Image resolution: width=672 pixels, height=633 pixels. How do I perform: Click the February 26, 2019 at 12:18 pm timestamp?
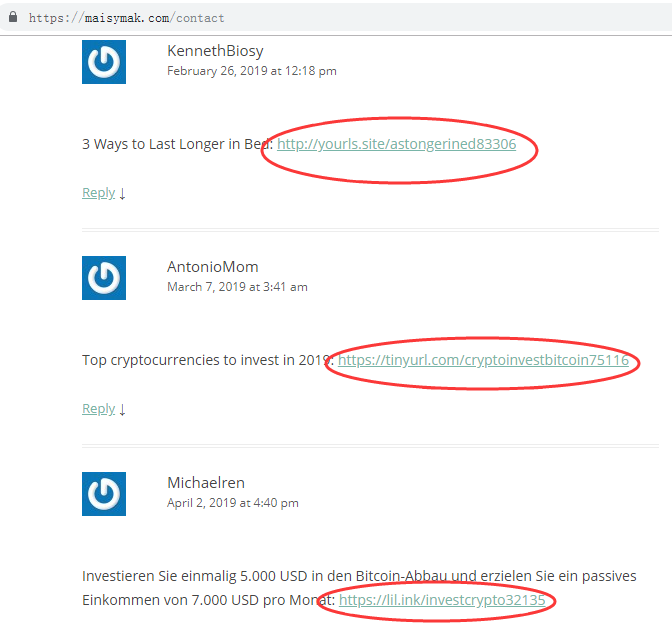(x=252, y=71)
